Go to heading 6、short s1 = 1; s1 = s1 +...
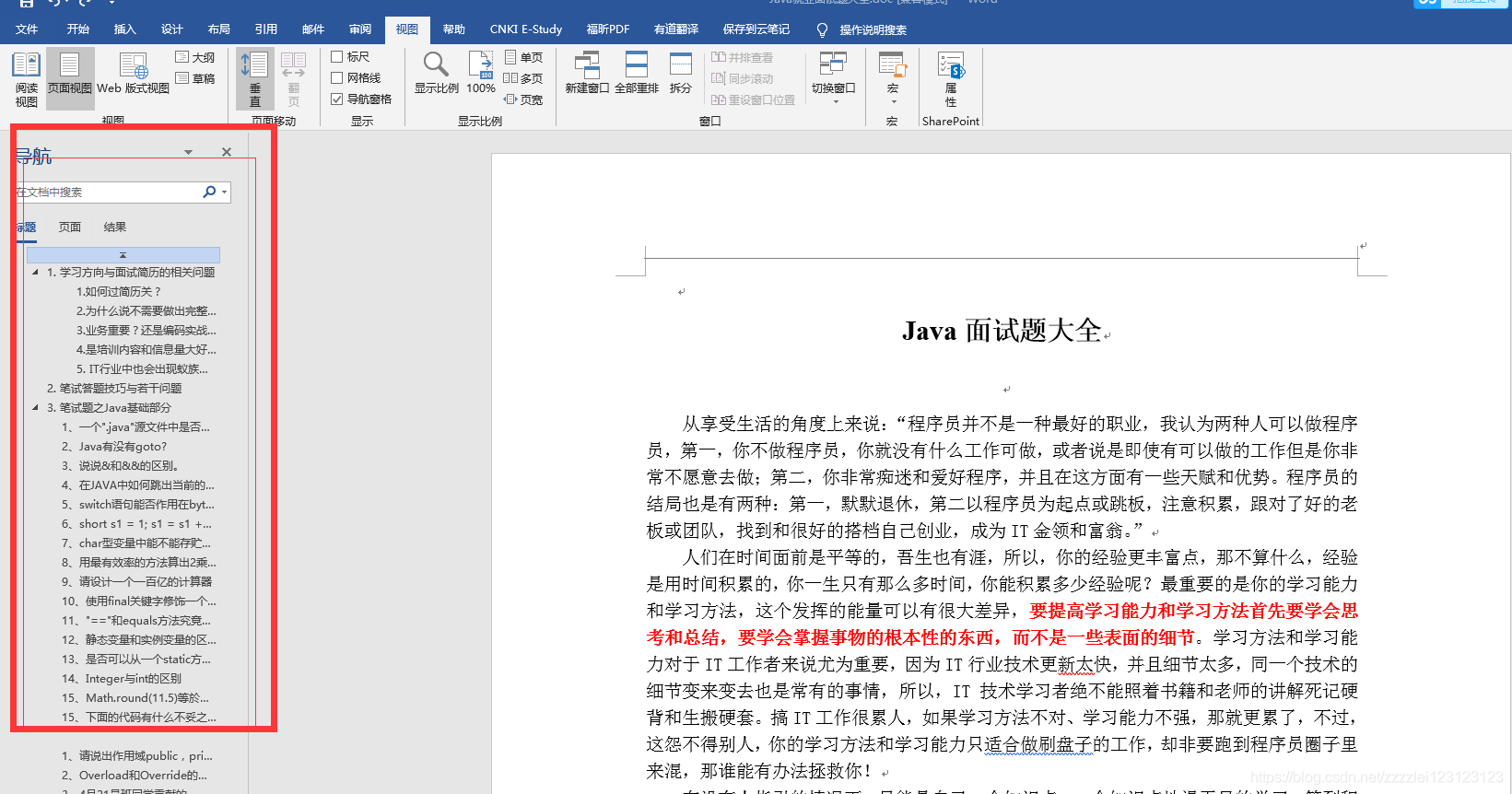 click(x=136, y=524)
